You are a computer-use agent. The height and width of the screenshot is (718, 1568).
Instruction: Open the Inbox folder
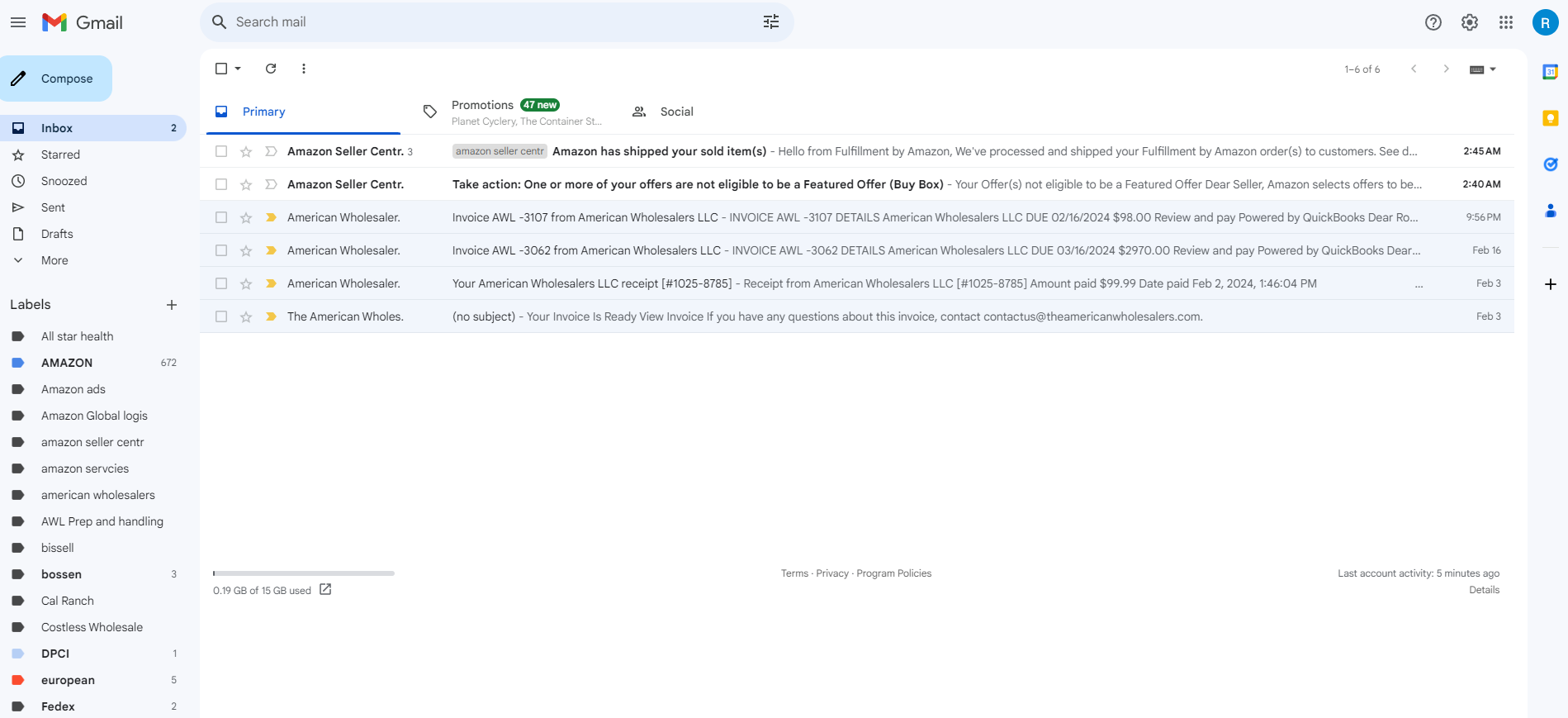[x=93, y=128]
